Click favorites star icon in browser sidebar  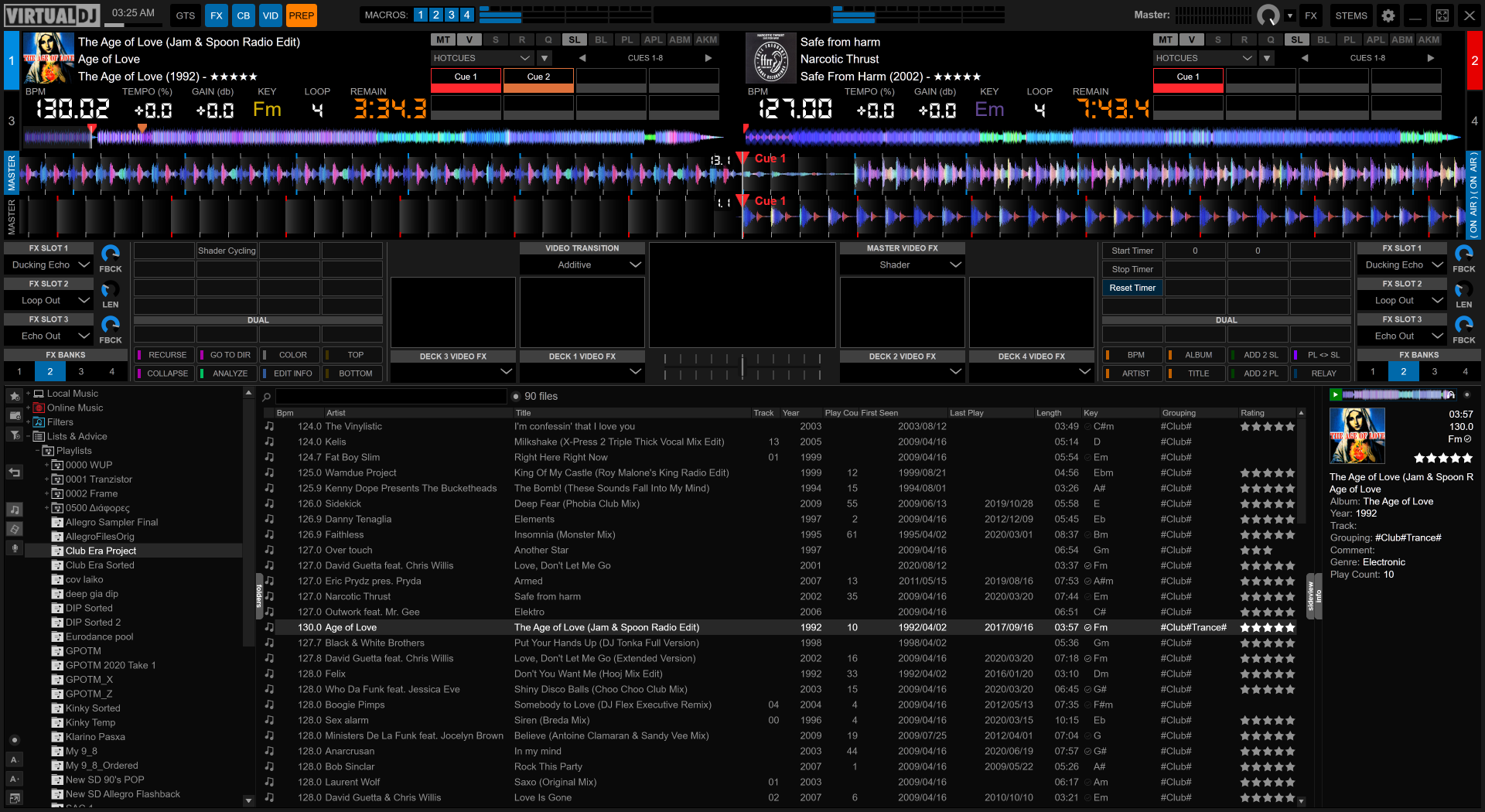[x=15, y=396]
